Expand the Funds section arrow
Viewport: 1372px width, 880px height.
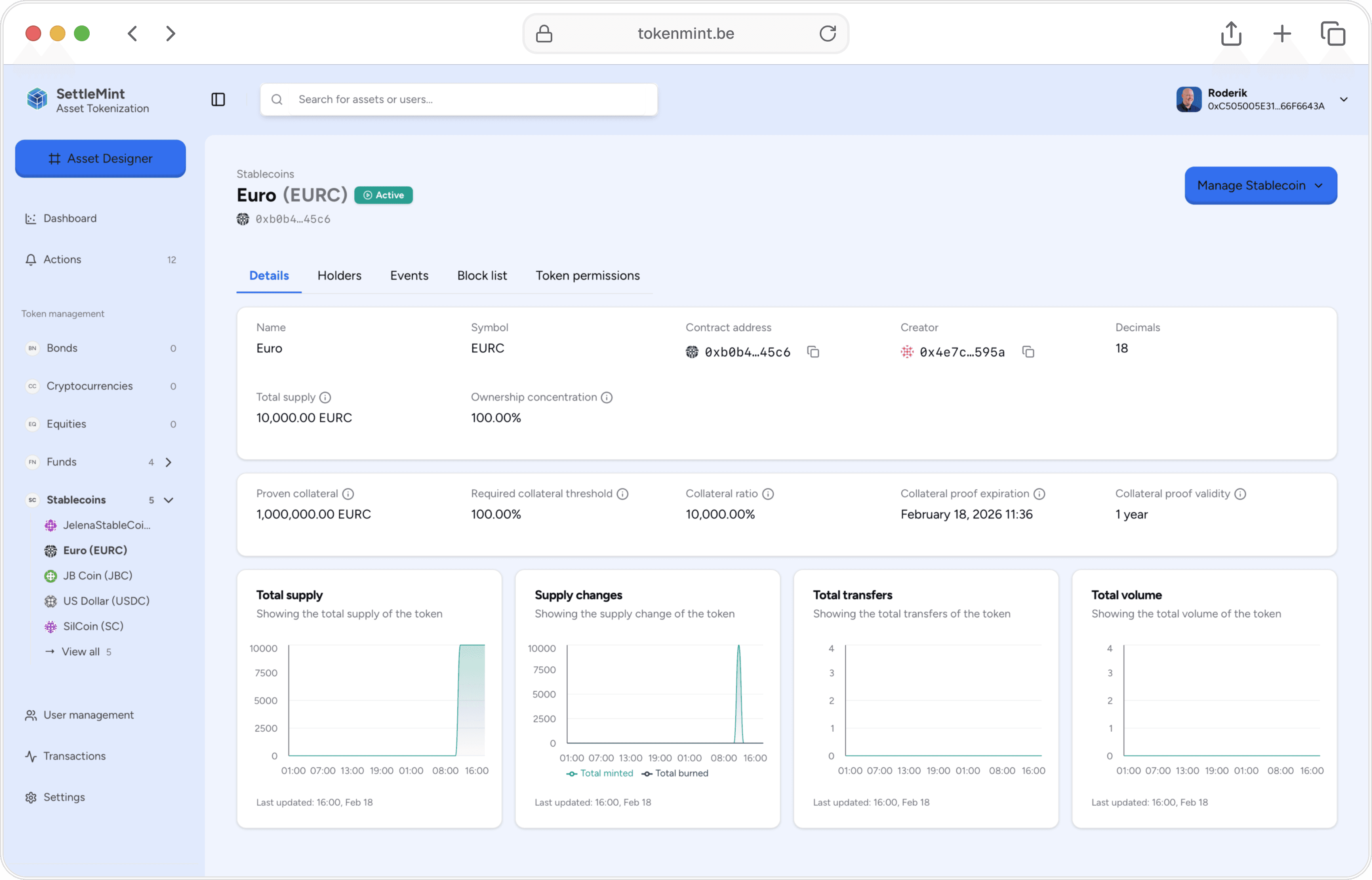168,462
